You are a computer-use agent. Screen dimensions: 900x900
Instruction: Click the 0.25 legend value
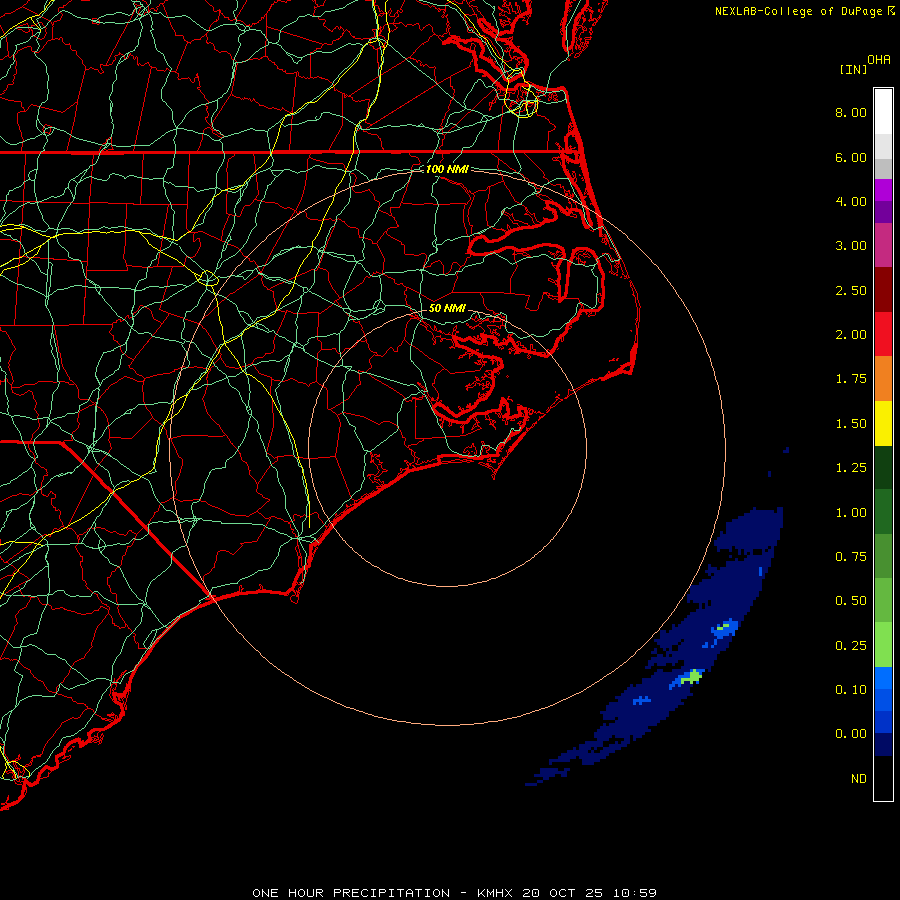851,646
